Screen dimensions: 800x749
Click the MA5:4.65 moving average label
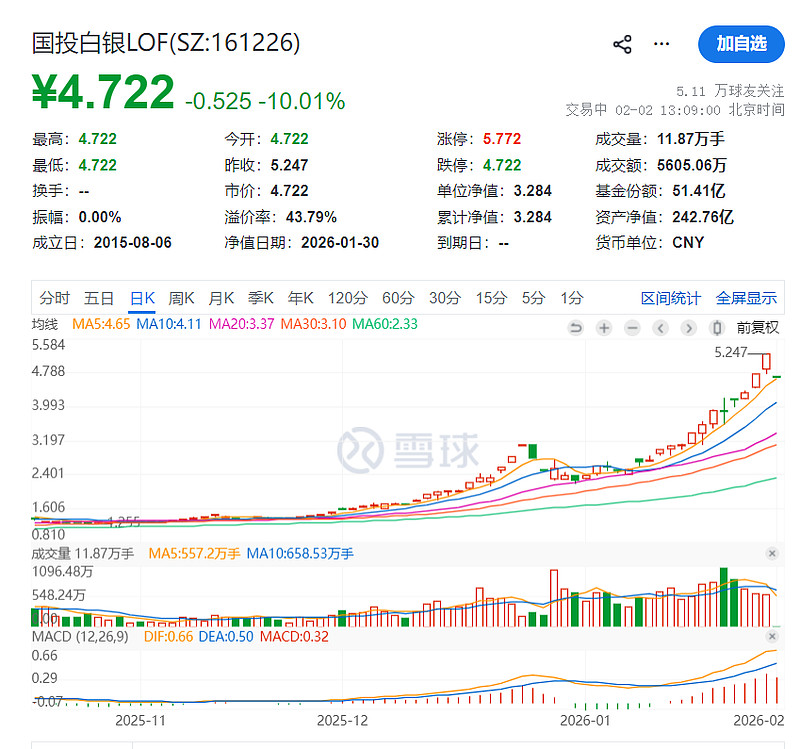click(x=101, y=324)
